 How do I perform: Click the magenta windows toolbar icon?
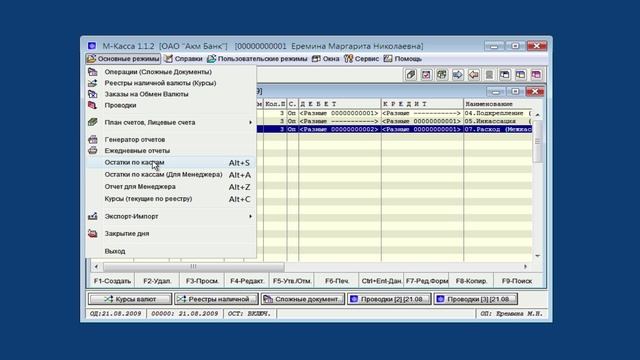pyautogui.click(x=536, y=75)
